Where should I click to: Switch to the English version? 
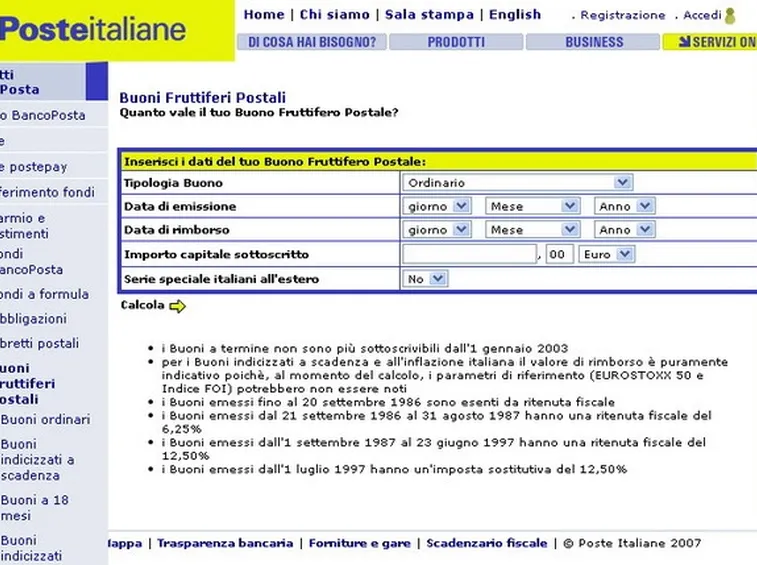pyautogui.click(x=515, y=14)
